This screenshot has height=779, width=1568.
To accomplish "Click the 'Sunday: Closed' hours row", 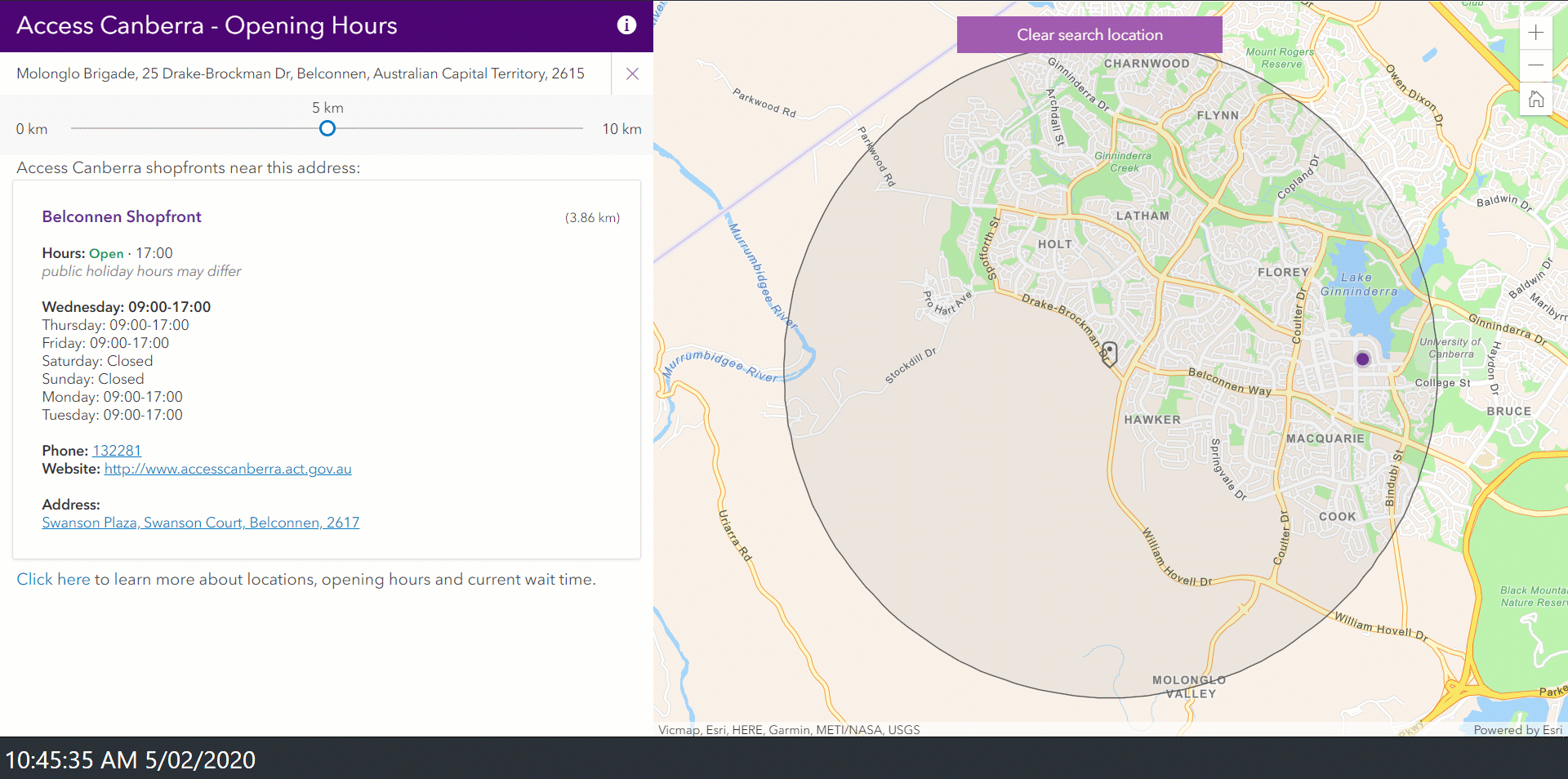I will click(x=93, y=379).
